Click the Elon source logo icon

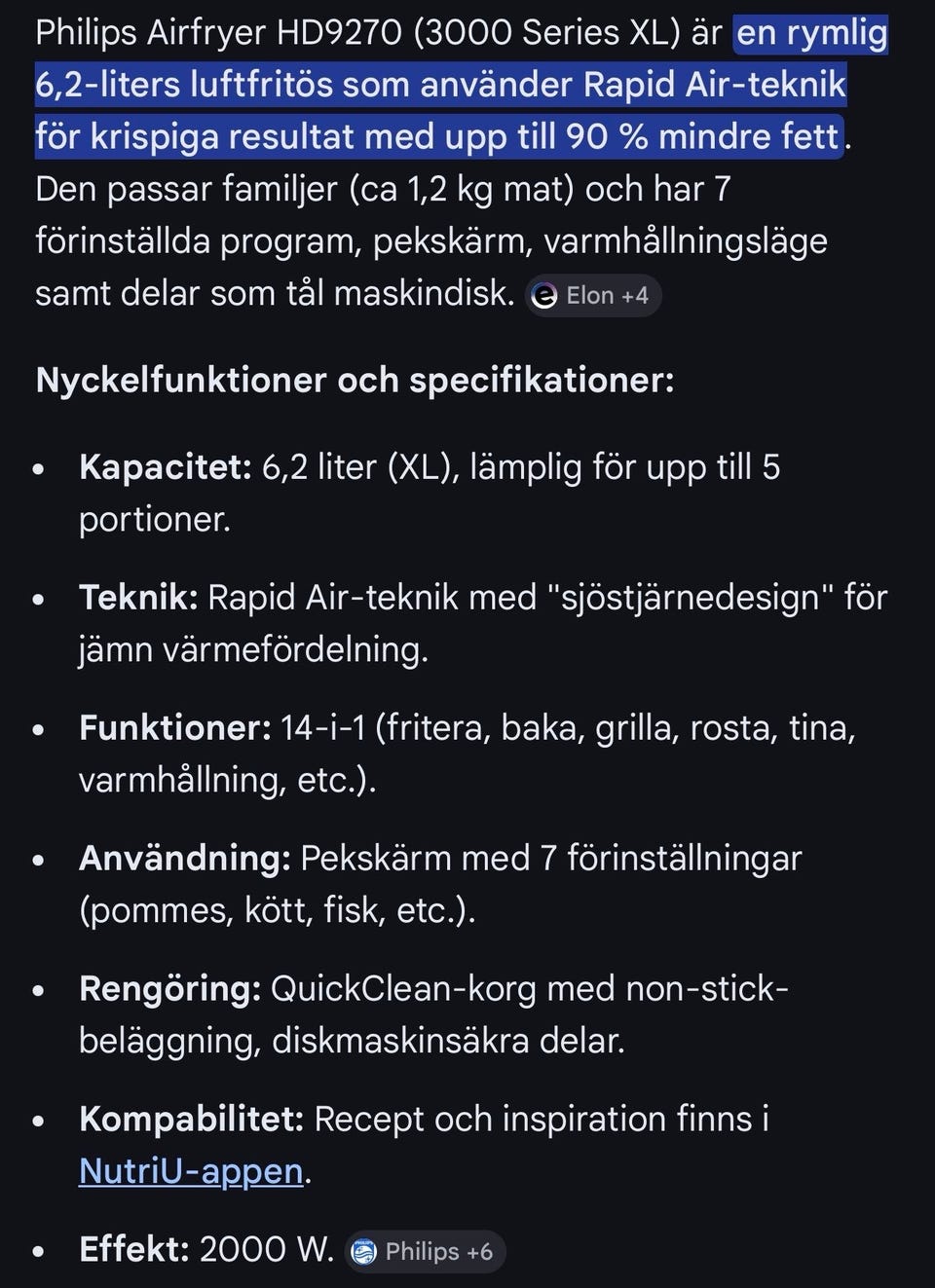544,295
